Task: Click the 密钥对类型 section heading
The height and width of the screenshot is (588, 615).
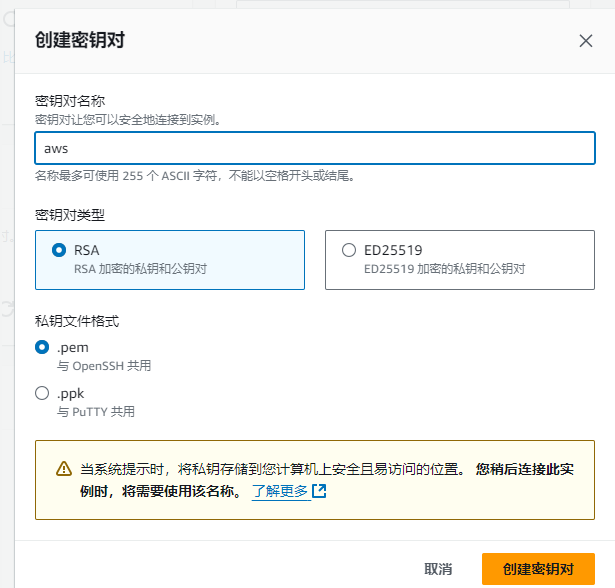Action: pyautogui.click(x=70, y=214)
